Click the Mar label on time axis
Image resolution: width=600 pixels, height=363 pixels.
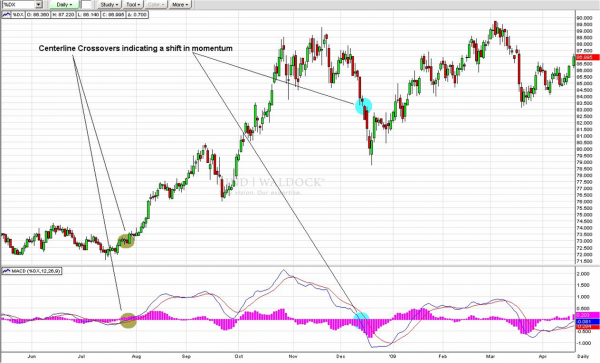point(490,356)
